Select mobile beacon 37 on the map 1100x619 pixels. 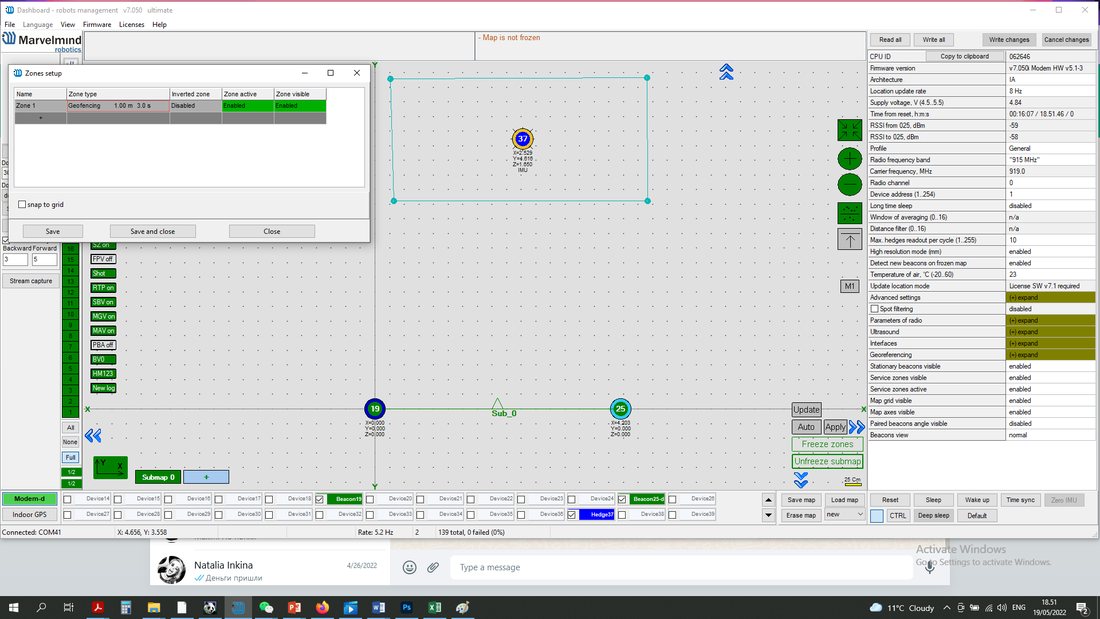tap(523, 139)
